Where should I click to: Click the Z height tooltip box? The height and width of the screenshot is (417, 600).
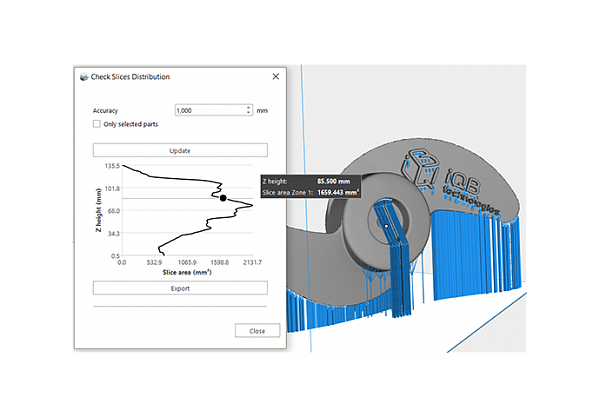[x=310, y=186]
